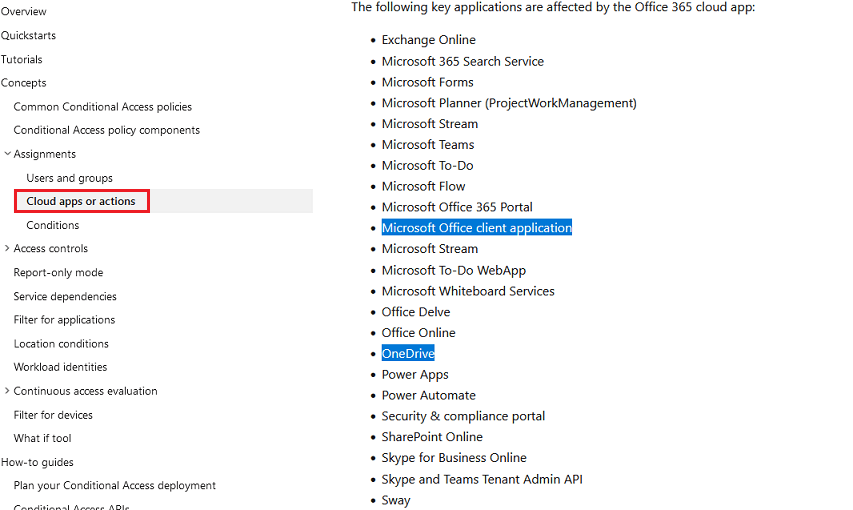
Task: Open Filter for devices article
Action: pyautogui.click(x=53, y=415)
